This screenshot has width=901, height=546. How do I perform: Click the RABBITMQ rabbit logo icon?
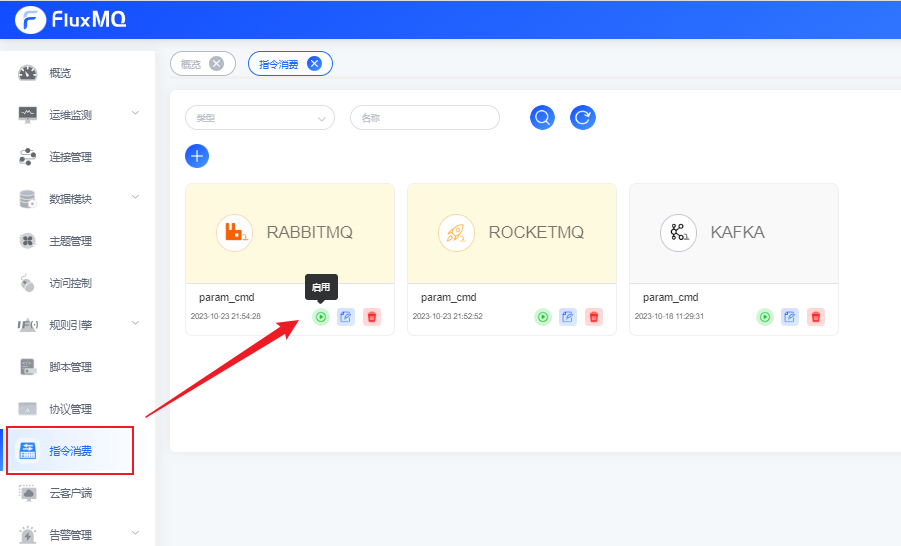point(234,233)
